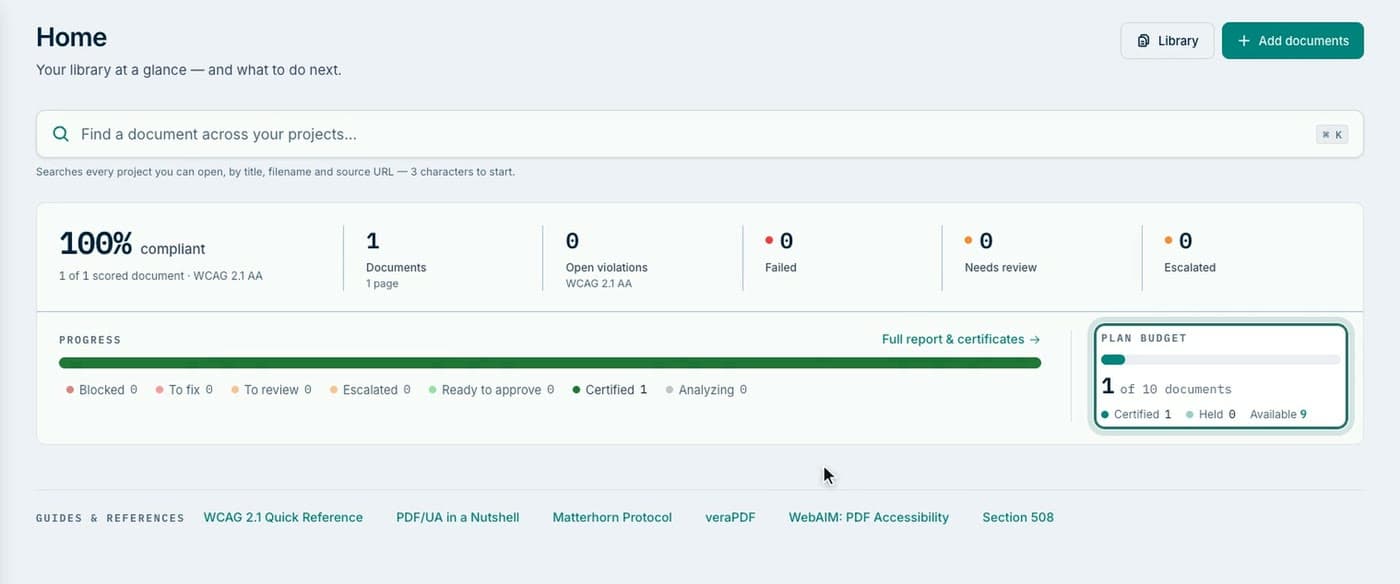Click Analyzing 0 legend item
Screen dimensions: 1400x584
point(706,390)
